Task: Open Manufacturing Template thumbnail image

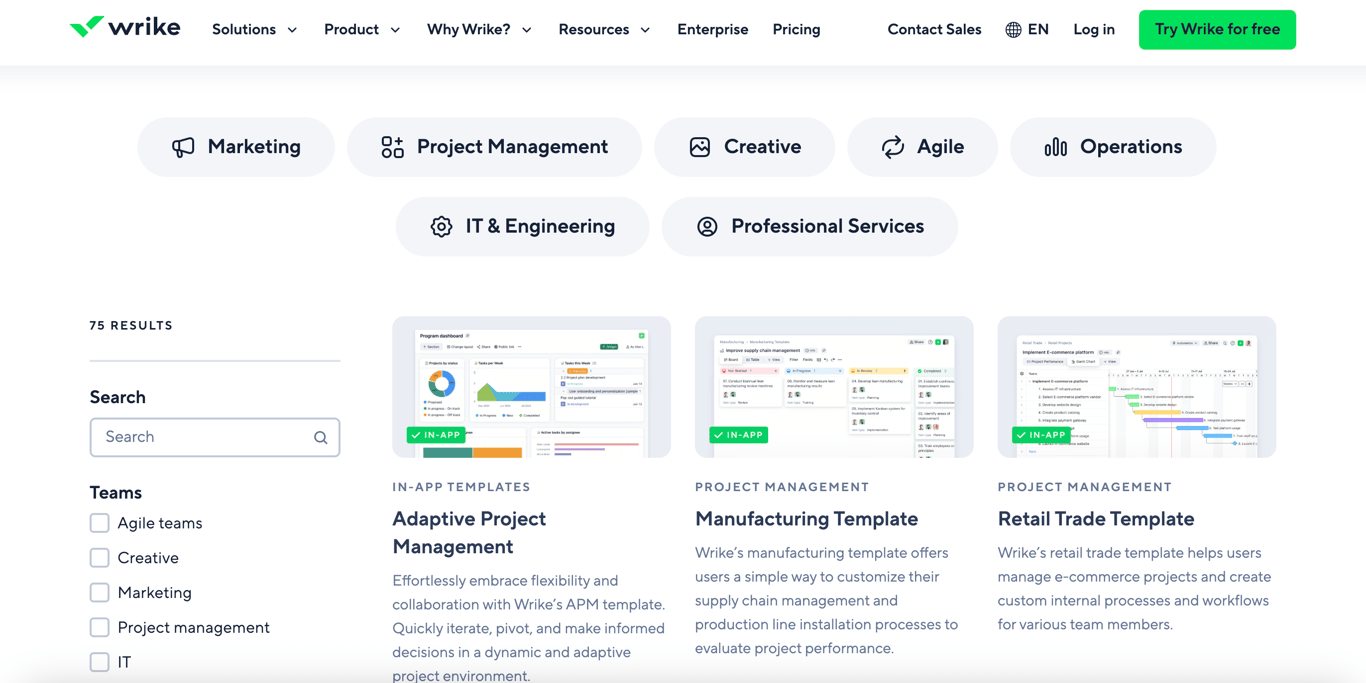Action: pos(834,388)
